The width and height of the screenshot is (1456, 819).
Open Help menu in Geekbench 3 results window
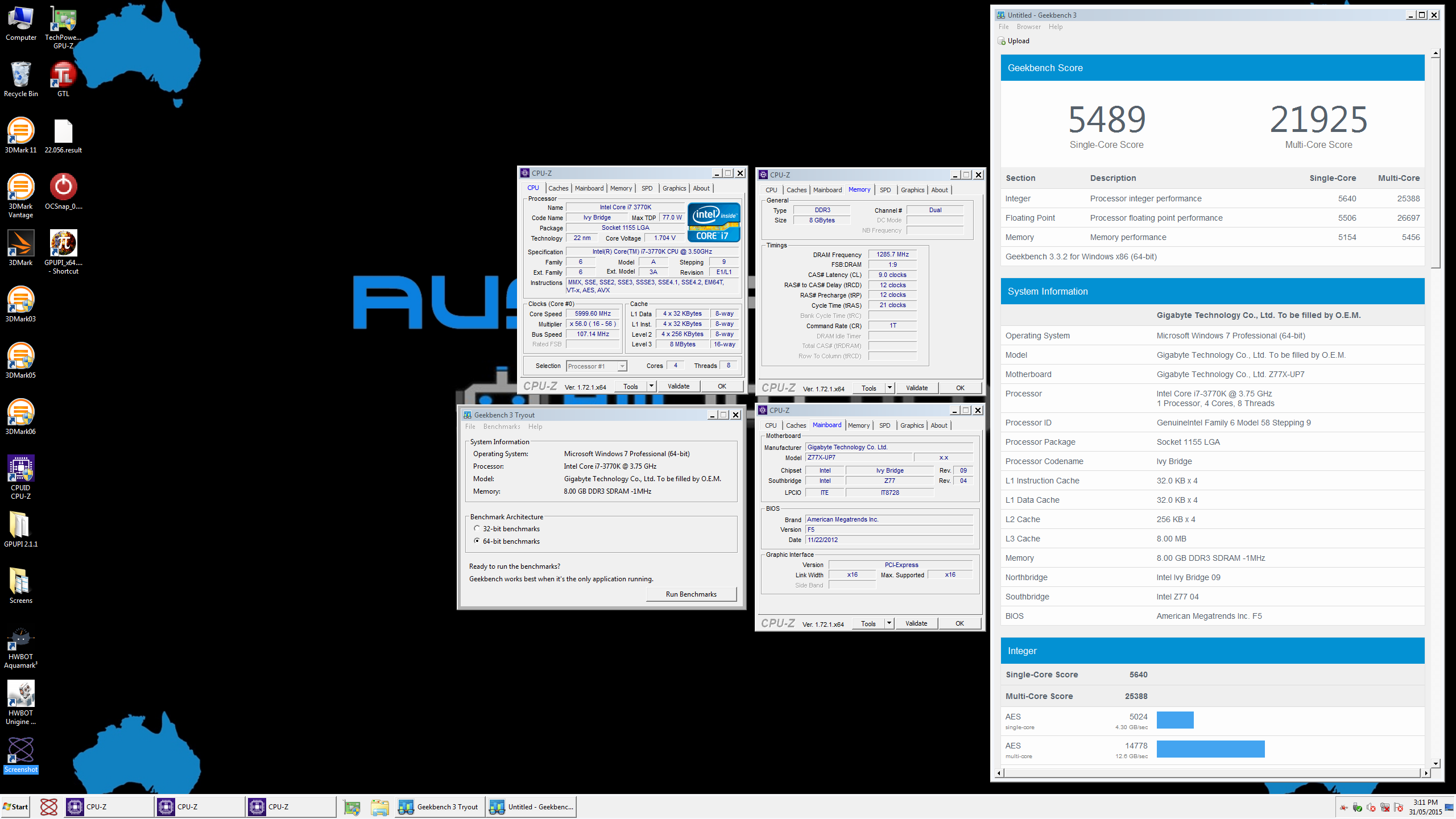coord(1055,27)
